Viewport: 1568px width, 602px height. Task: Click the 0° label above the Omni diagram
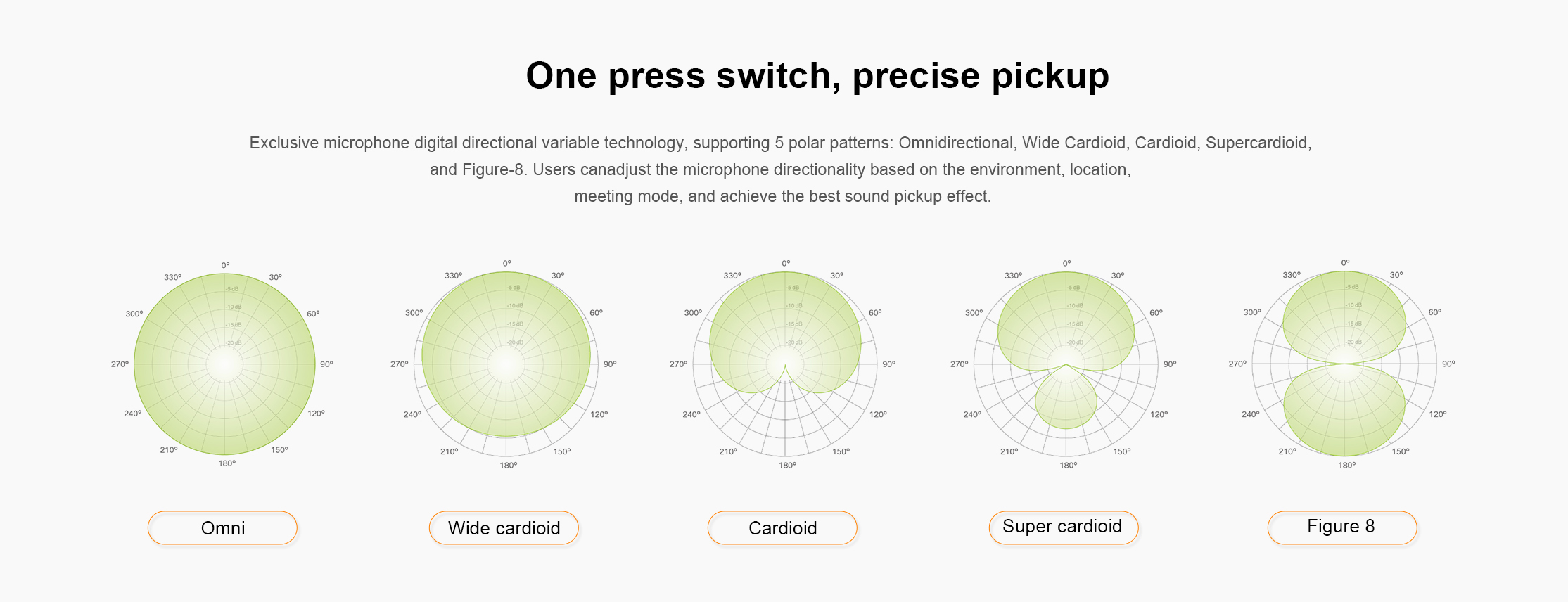pyautogui.click(x=225, y=265)
